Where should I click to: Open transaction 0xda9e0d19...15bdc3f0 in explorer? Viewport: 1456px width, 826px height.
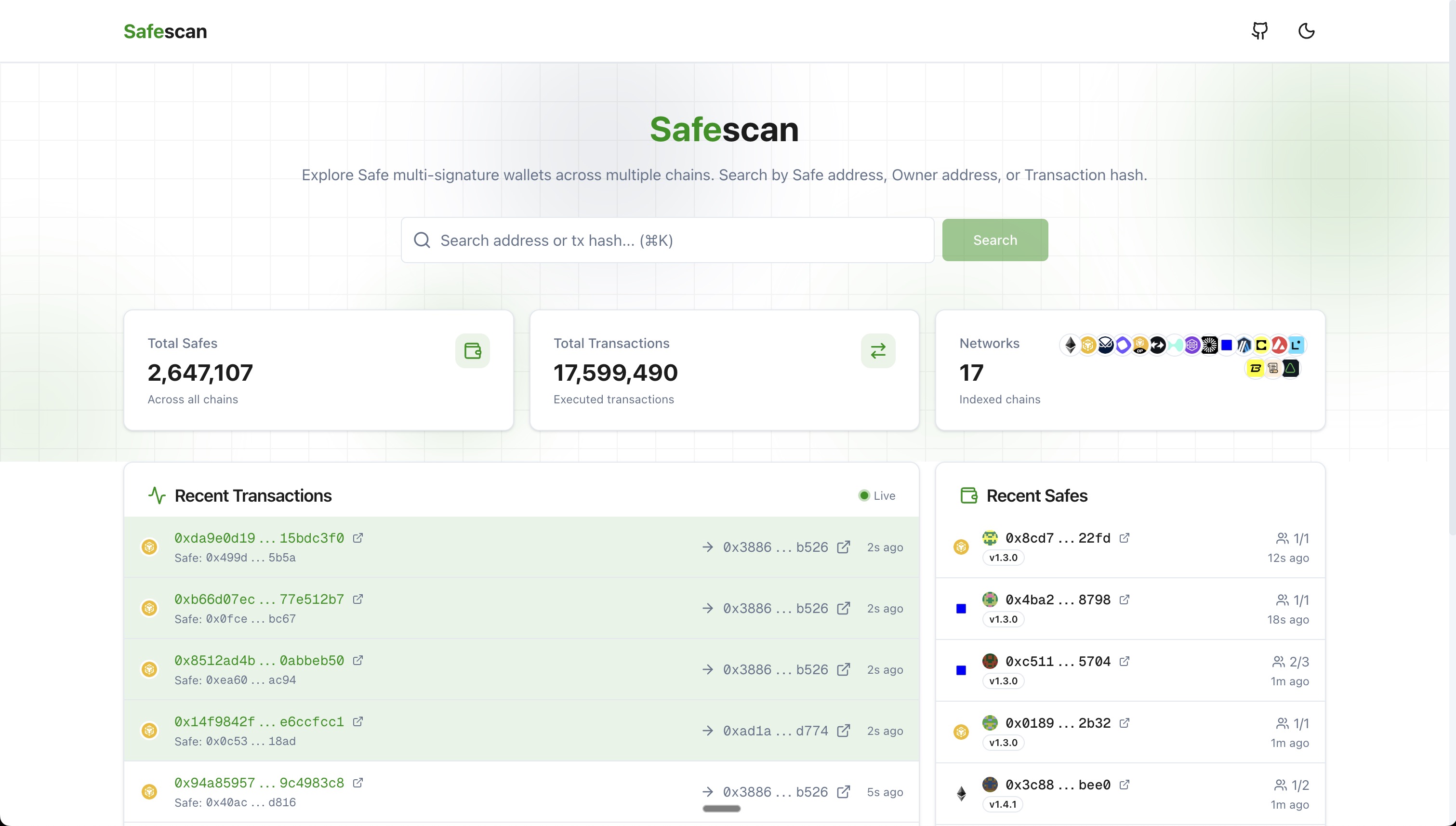click(358, 537)
